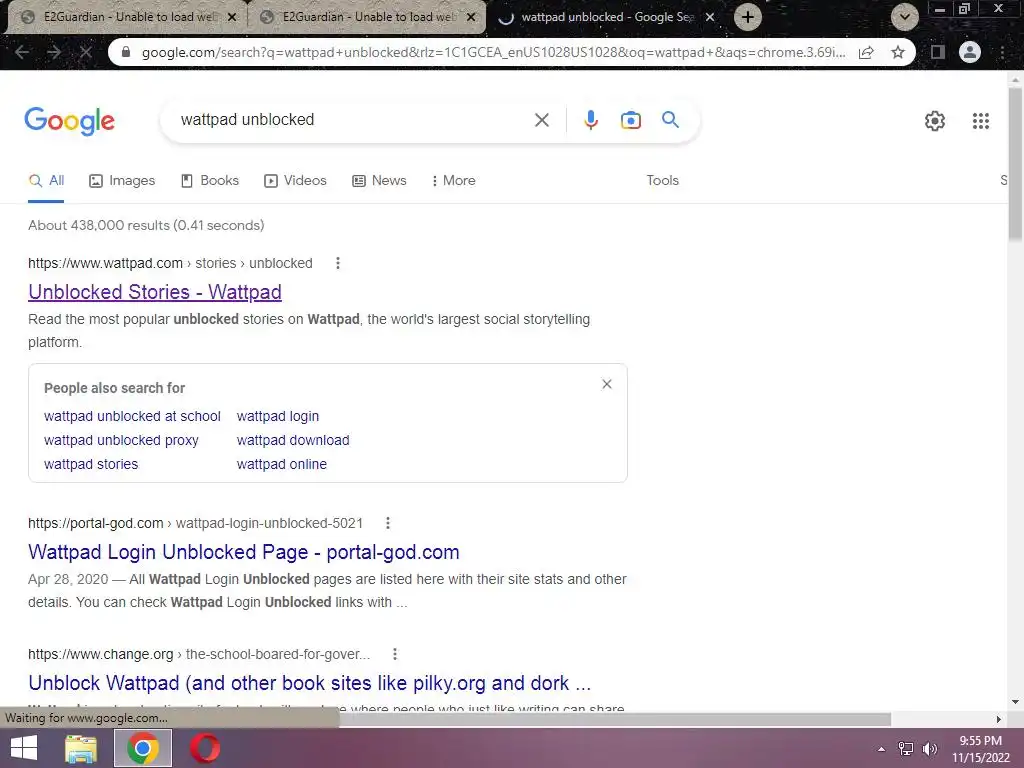Open Google apps grid
1024x768 pixels.
(980, 121)
